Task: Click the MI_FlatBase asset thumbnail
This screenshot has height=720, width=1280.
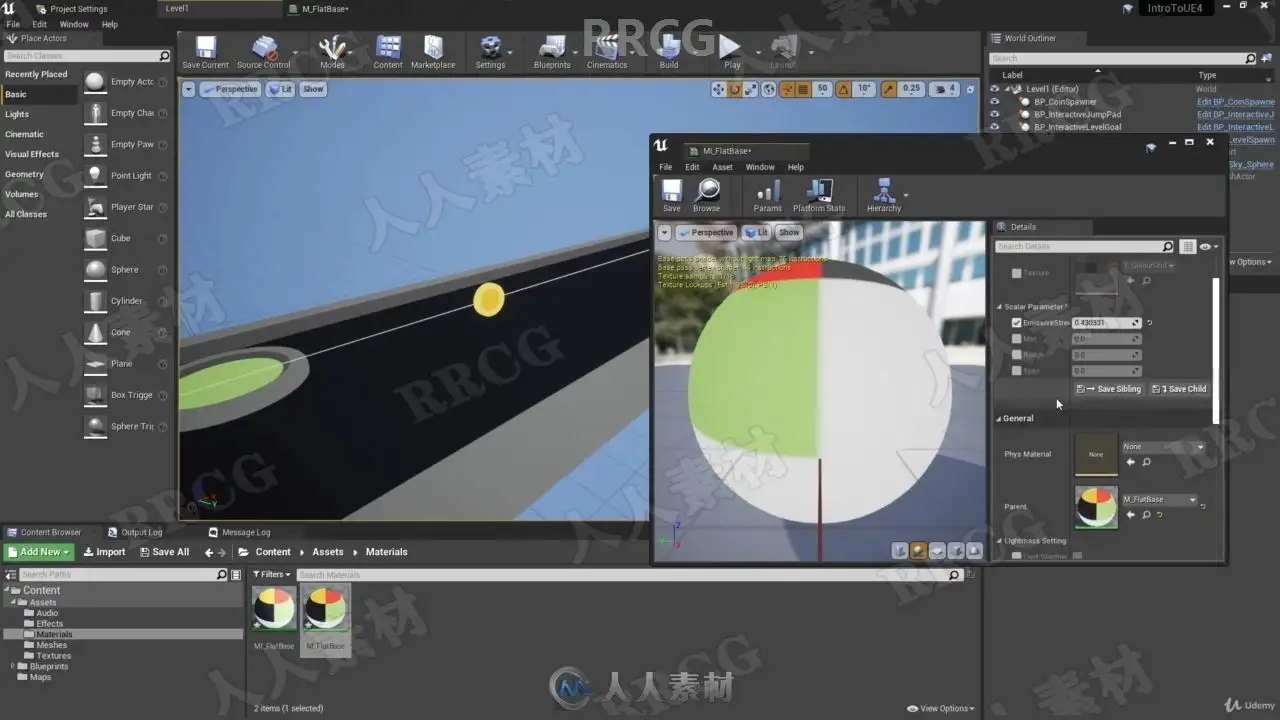Action: (274, 609)
